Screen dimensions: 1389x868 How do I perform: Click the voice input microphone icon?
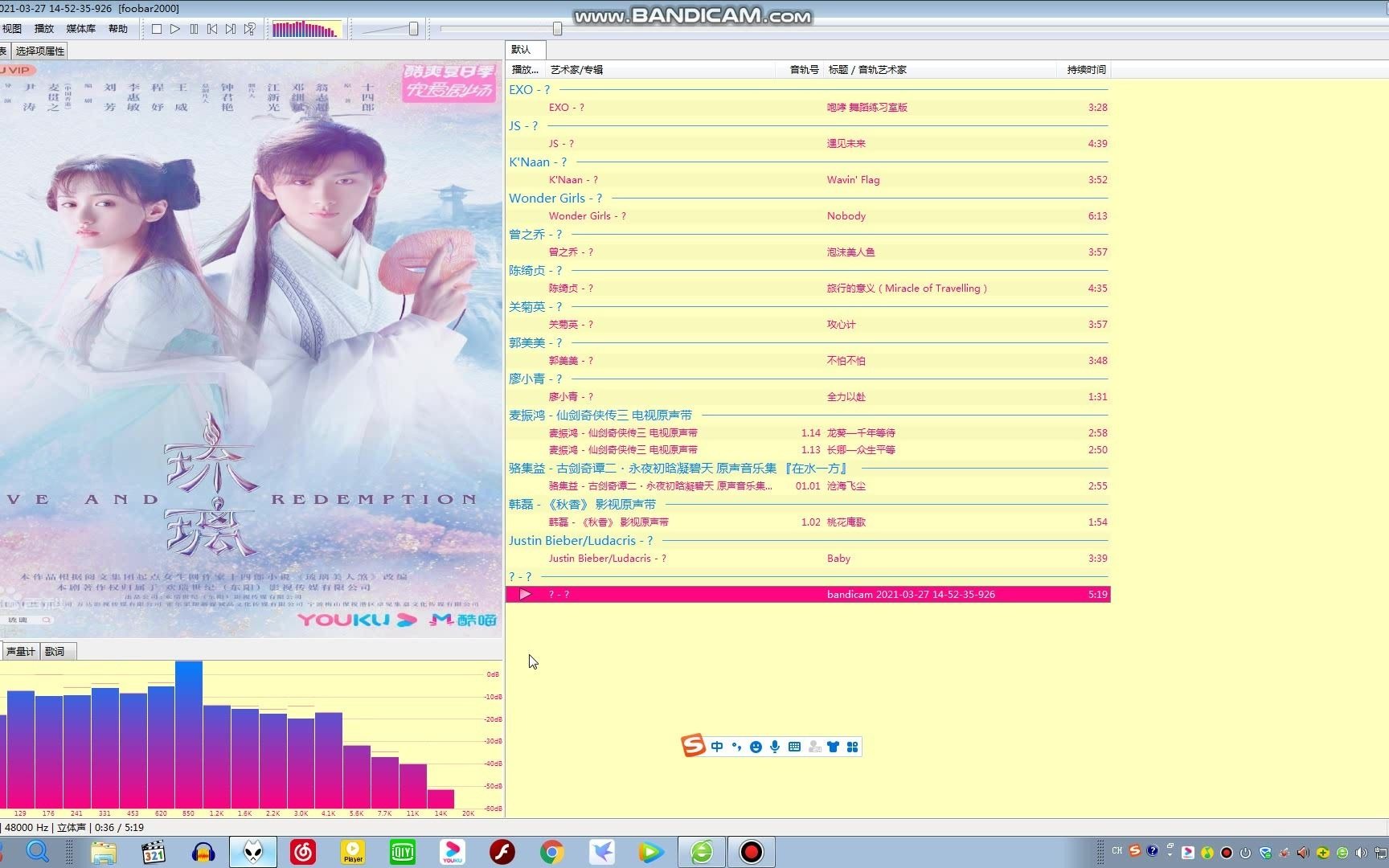click(x=775, y=747)
